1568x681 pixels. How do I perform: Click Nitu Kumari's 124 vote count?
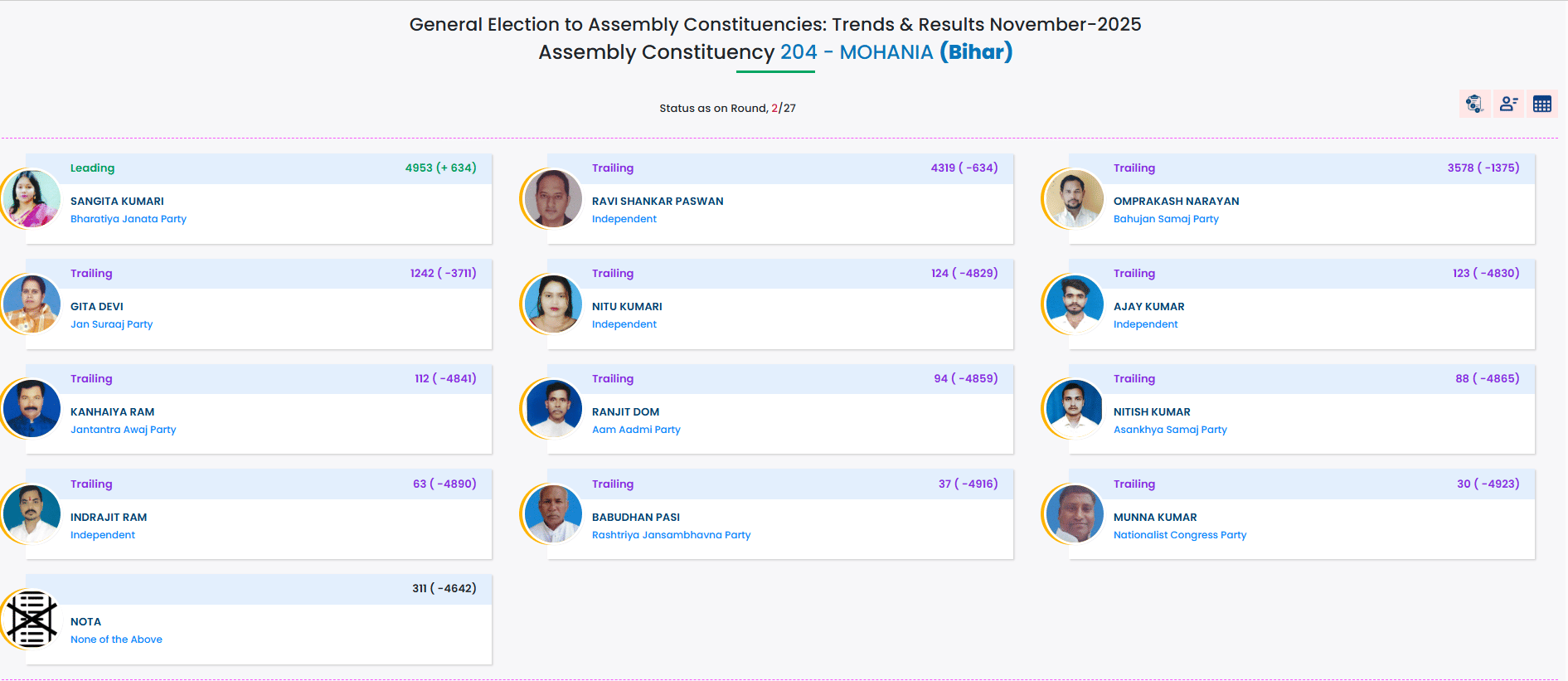click(x=939, y=273)
